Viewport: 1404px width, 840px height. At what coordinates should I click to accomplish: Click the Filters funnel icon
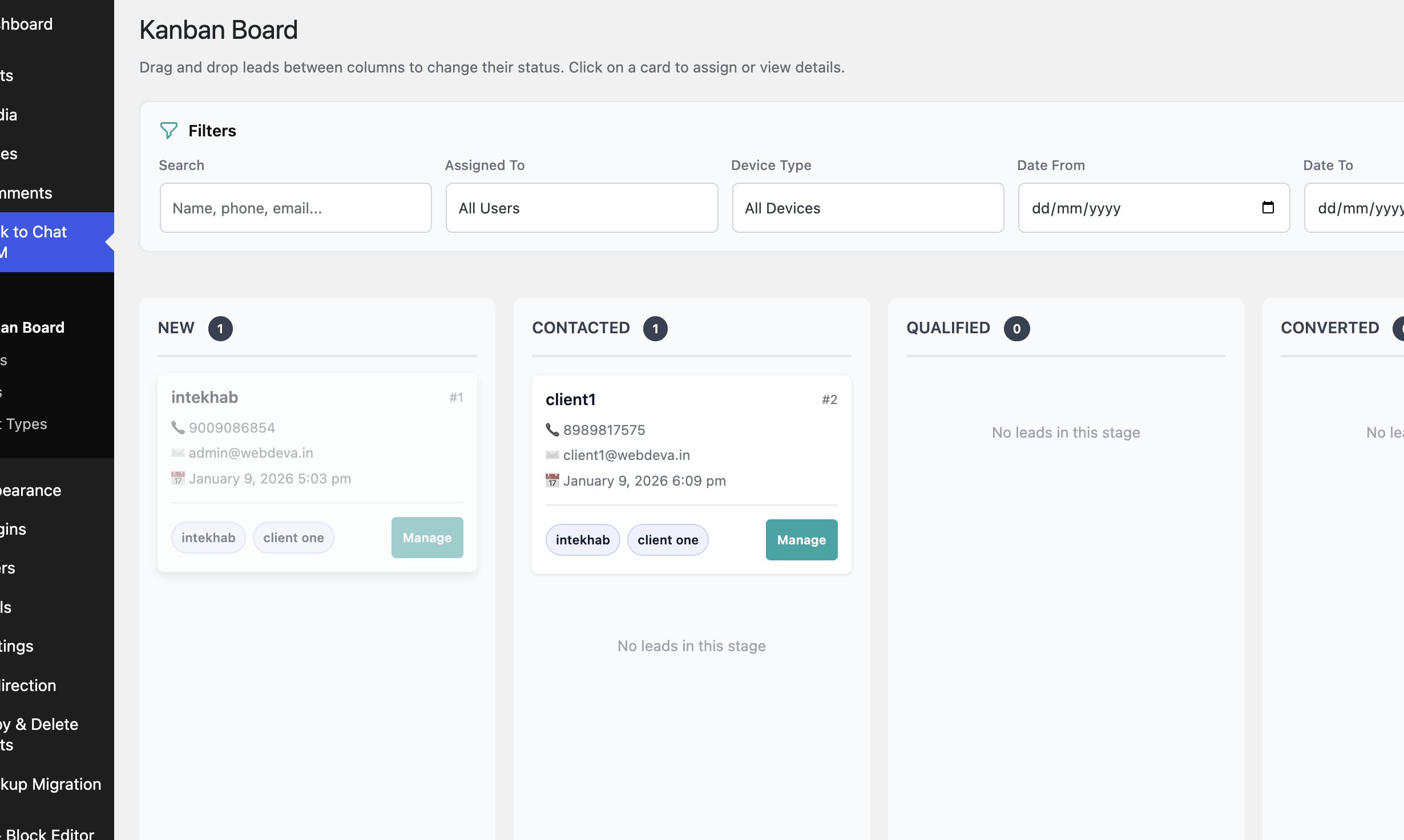tap(168, 131)
